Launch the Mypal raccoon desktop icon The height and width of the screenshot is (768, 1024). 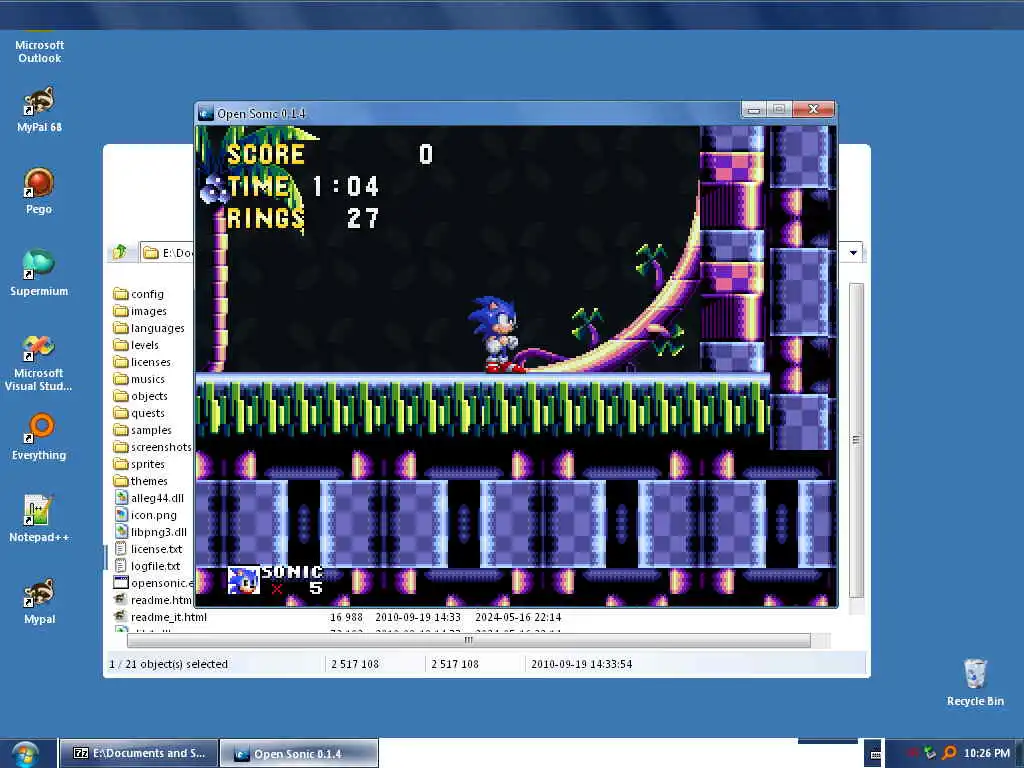click(x=39, y=601)
